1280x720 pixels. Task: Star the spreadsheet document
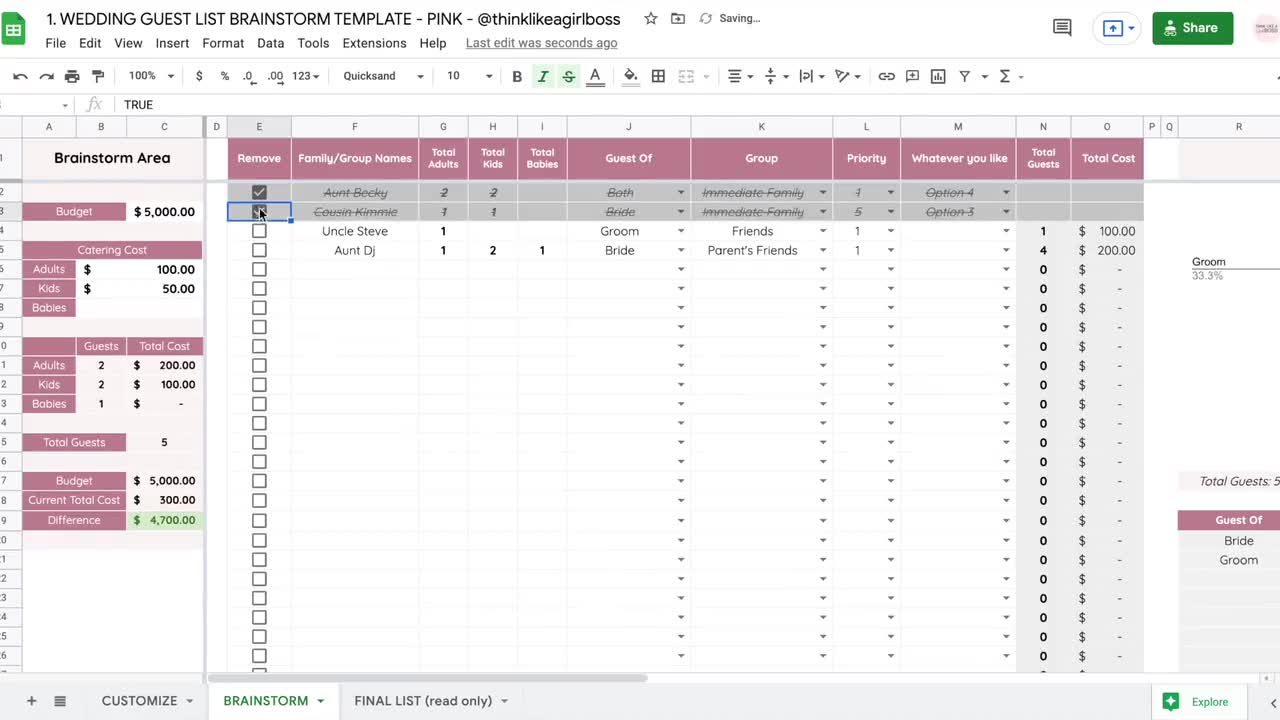pos(651,19)
